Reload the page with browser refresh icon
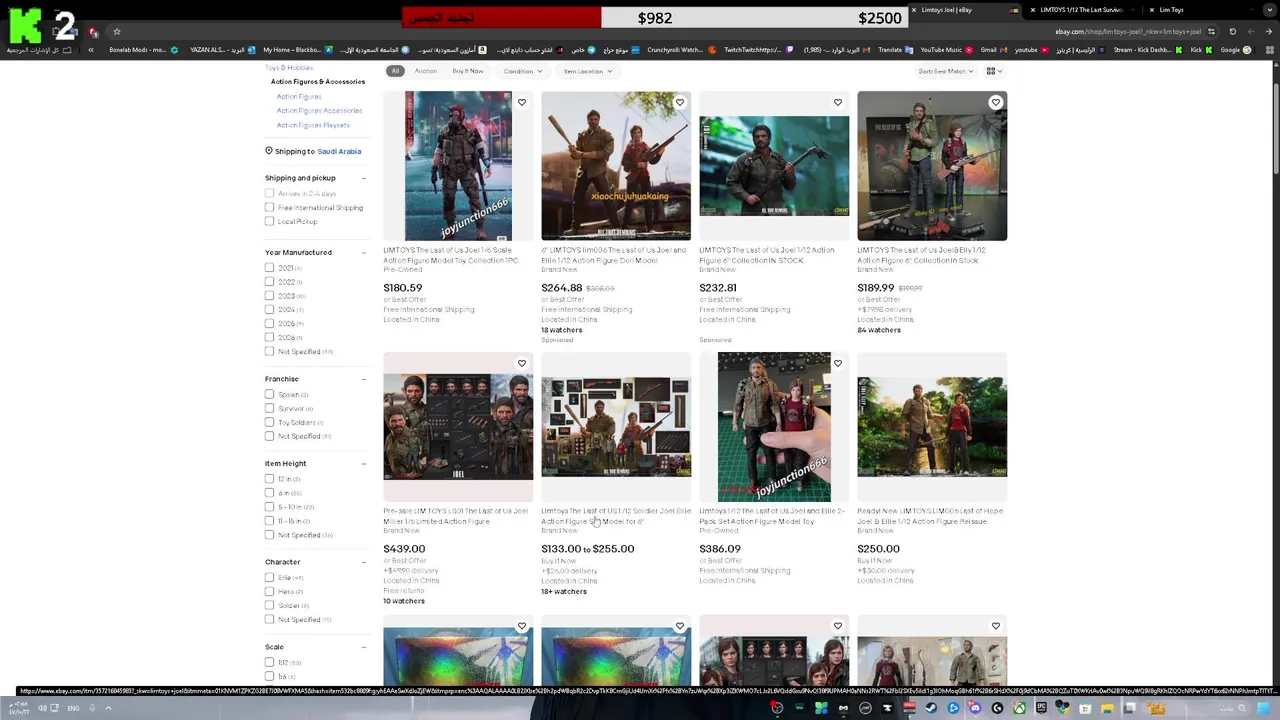 (1232, 32)
